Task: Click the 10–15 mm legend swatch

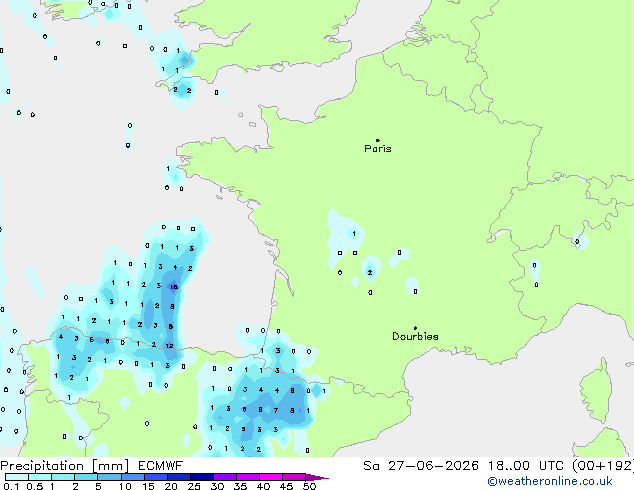Action: click(133, 477)
